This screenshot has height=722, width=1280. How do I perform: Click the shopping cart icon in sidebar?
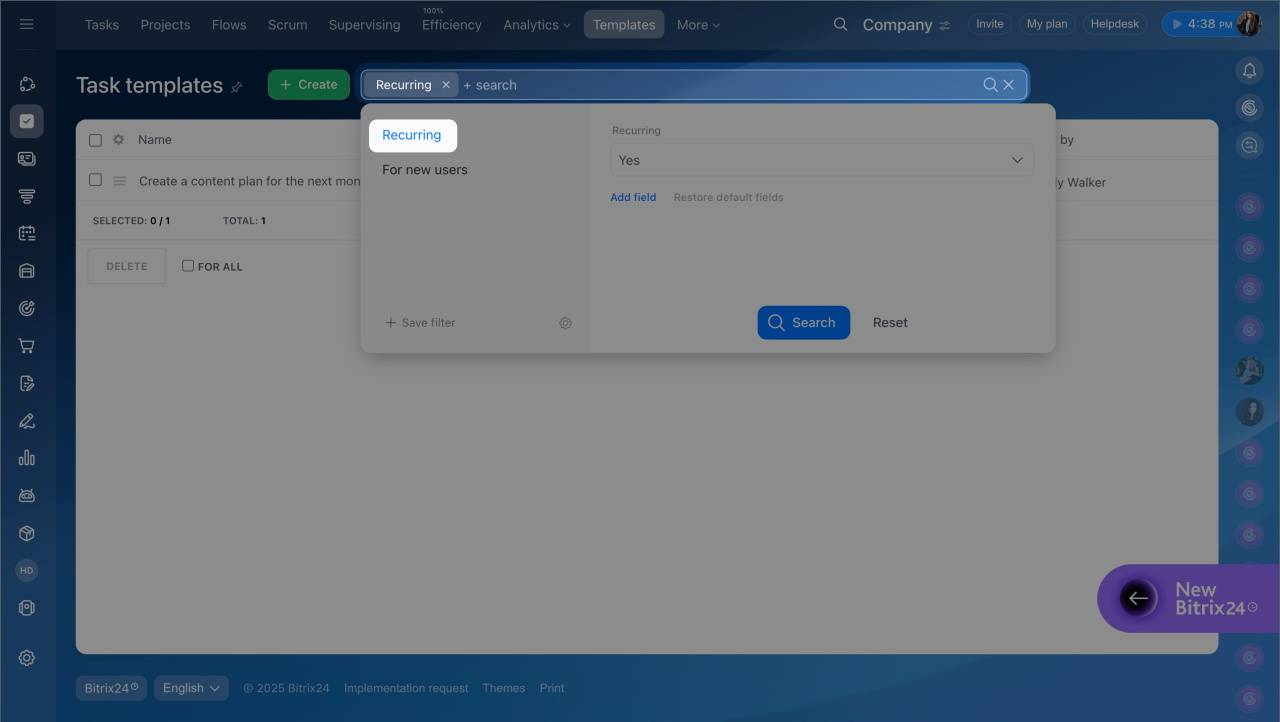[27, 346]
